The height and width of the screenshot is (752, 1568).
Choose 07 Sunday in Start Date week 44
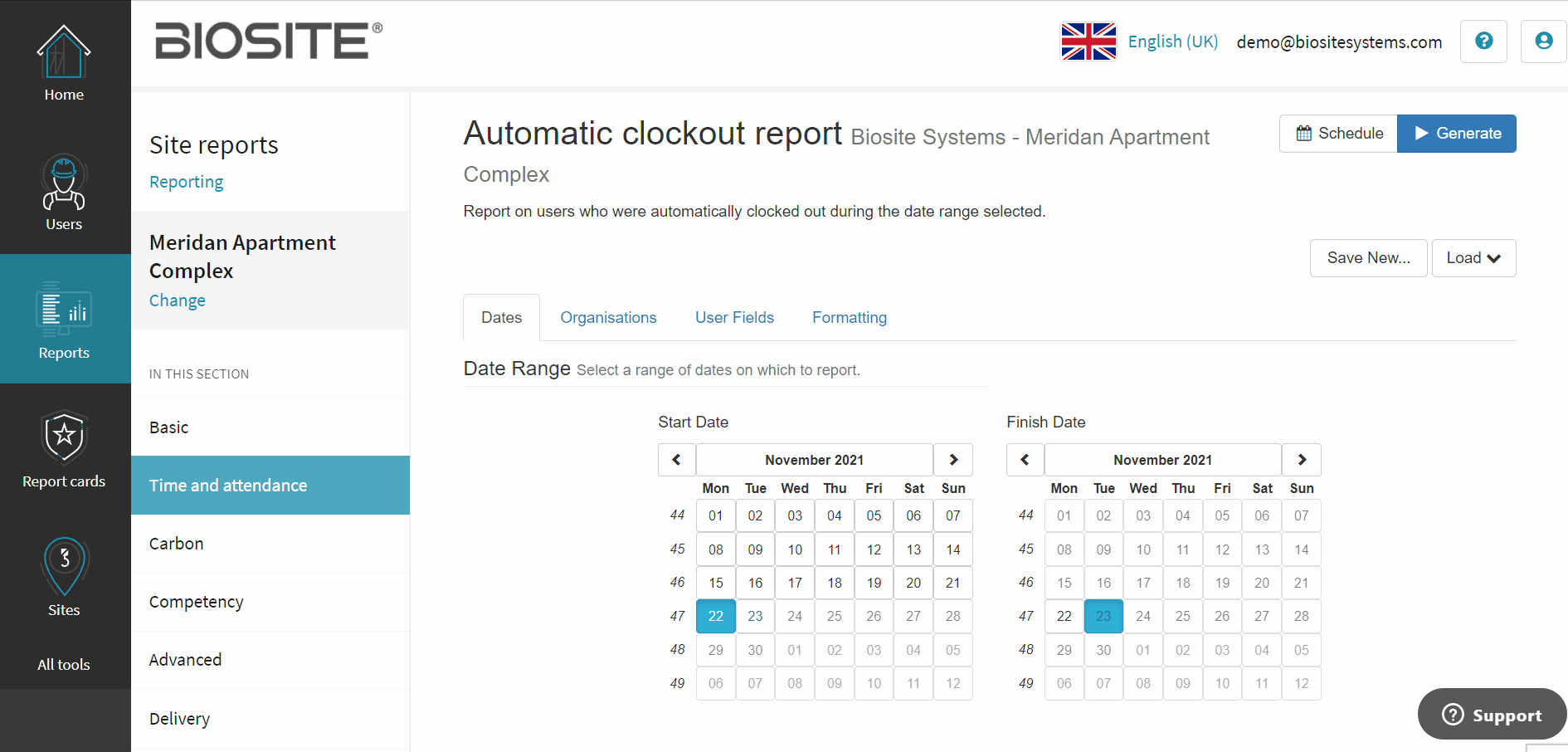coord(953,515)
